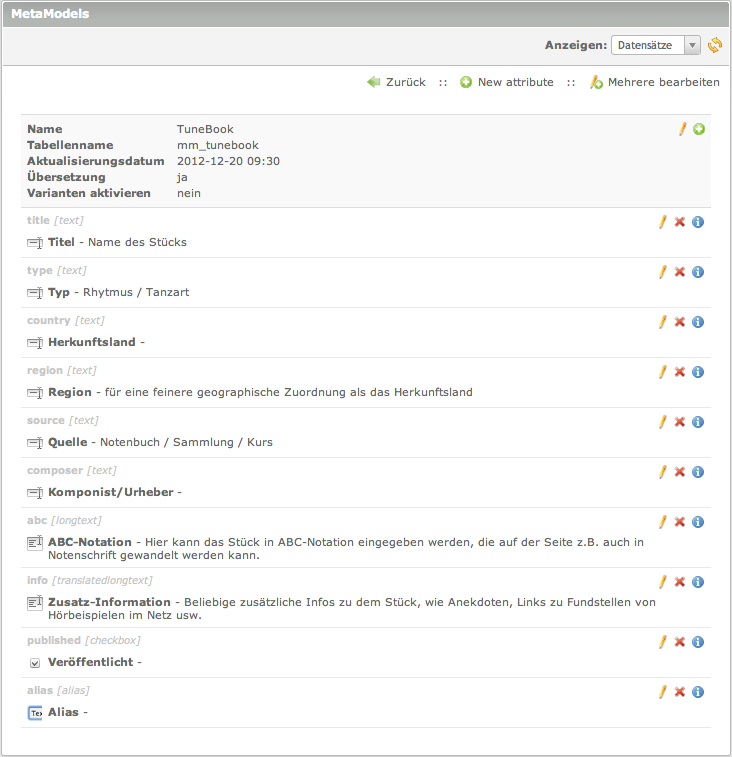Go back via Zurück link
The width and height of the screenshot is (732, 757).
point(396,82)
